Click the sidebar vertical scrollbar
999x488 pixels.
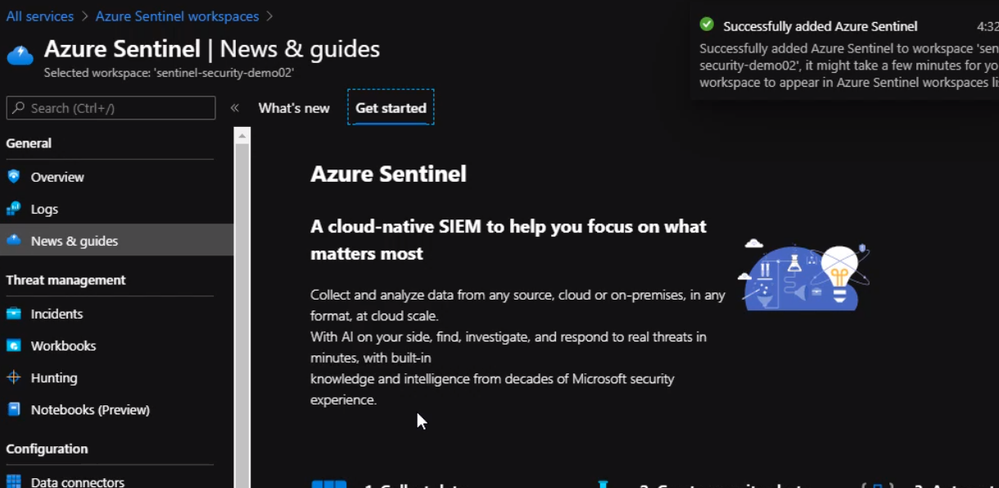[x=242, y=300]
